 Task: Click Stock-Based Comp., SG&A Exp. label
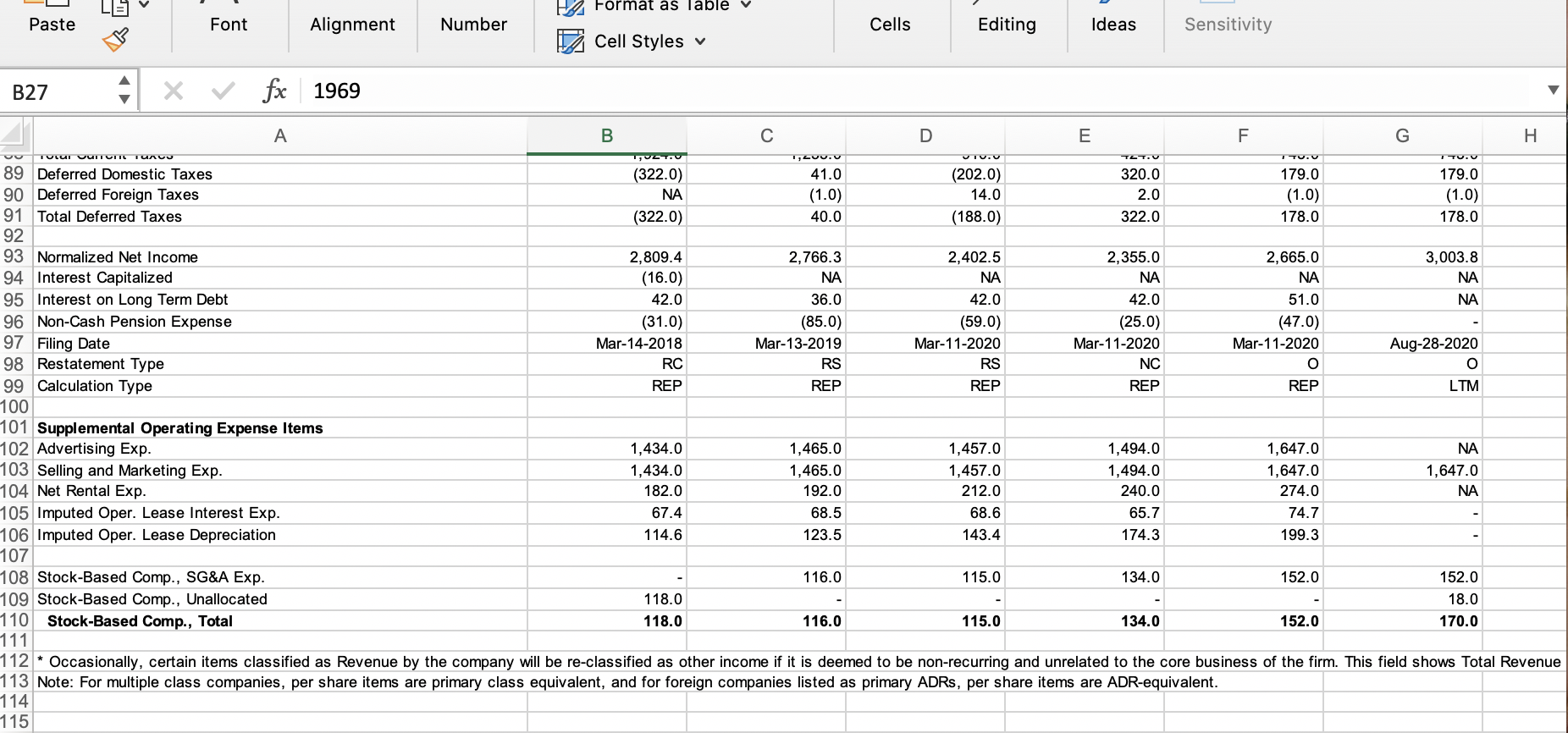click(x=151, y=577)
